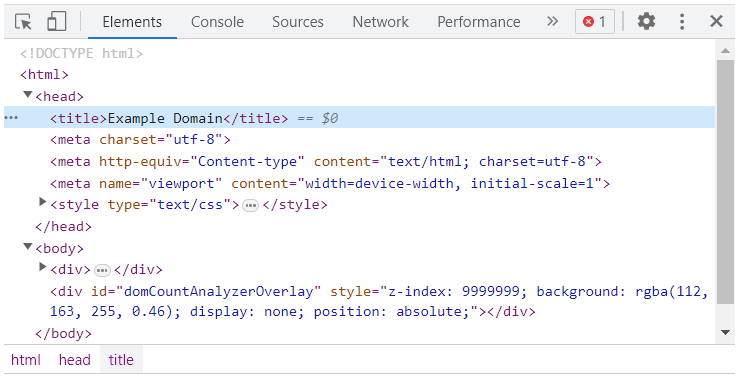740x382 pixels.
Task: Expand the style element triangle
Action: click(x=42, y=202)
